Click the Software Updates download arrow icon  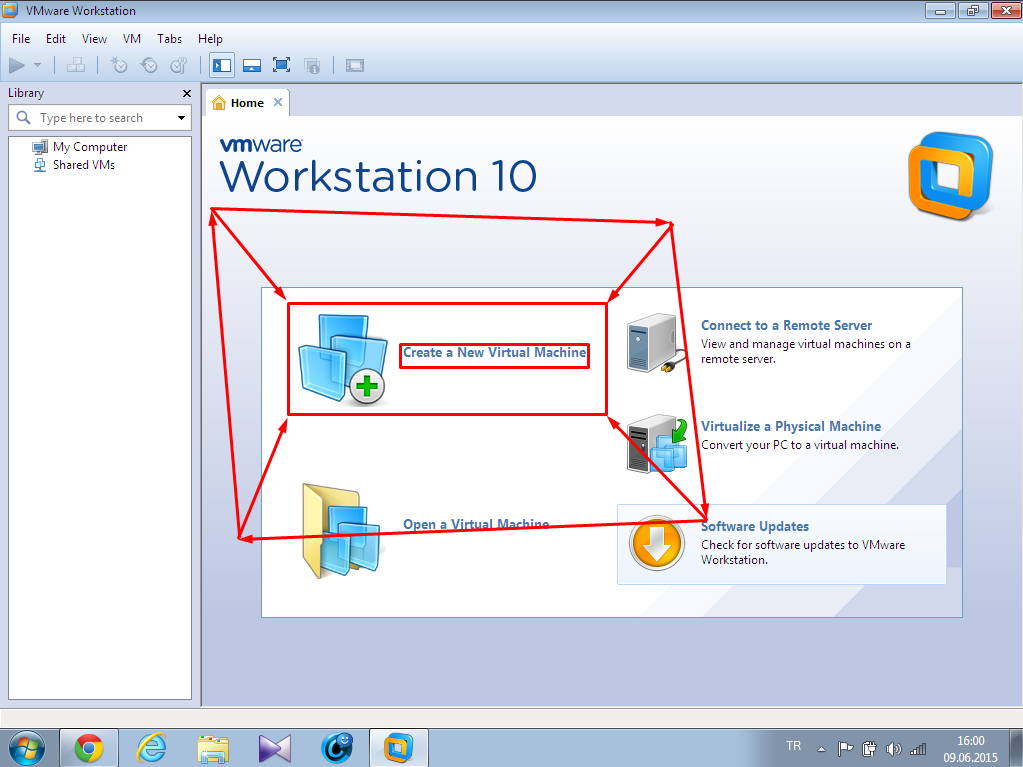tap(656, 543)
